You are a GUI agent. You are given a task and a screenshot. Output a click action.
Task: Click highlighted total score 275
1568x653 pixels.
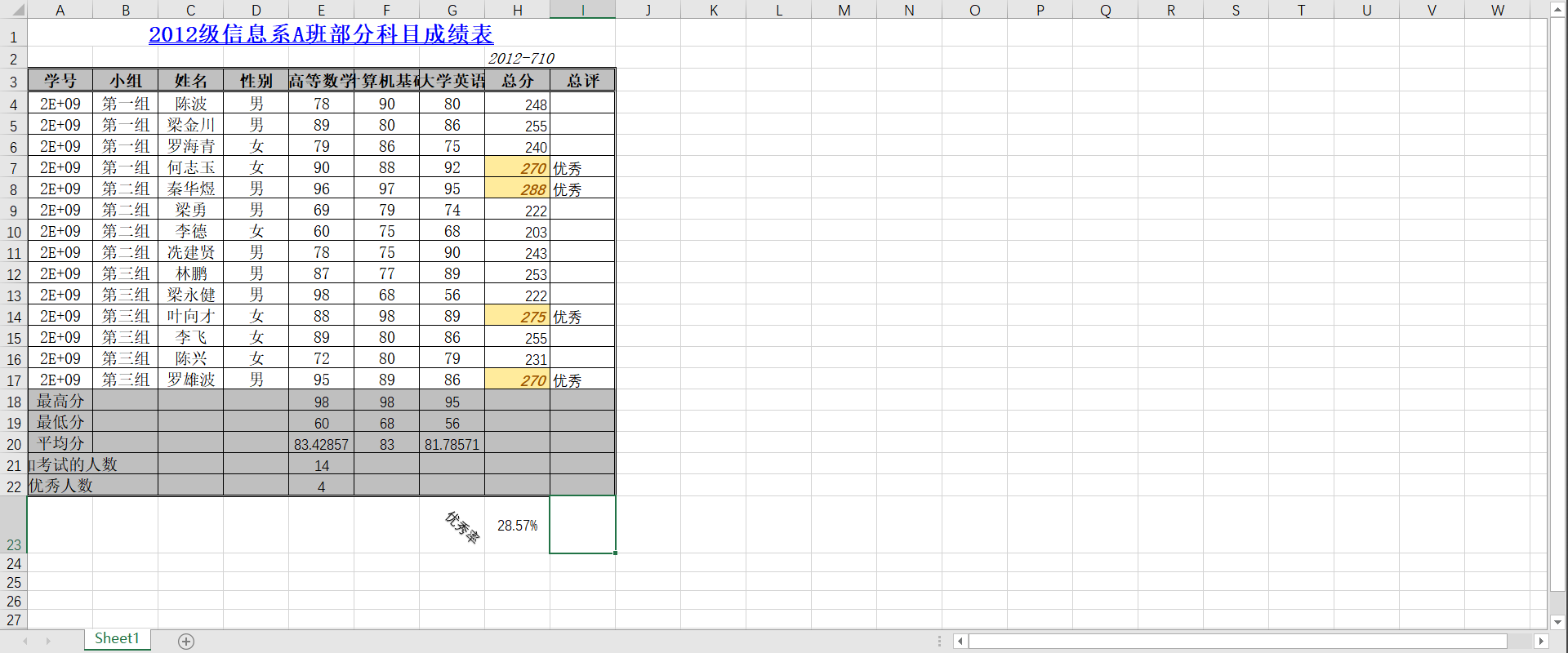[517, 316]
